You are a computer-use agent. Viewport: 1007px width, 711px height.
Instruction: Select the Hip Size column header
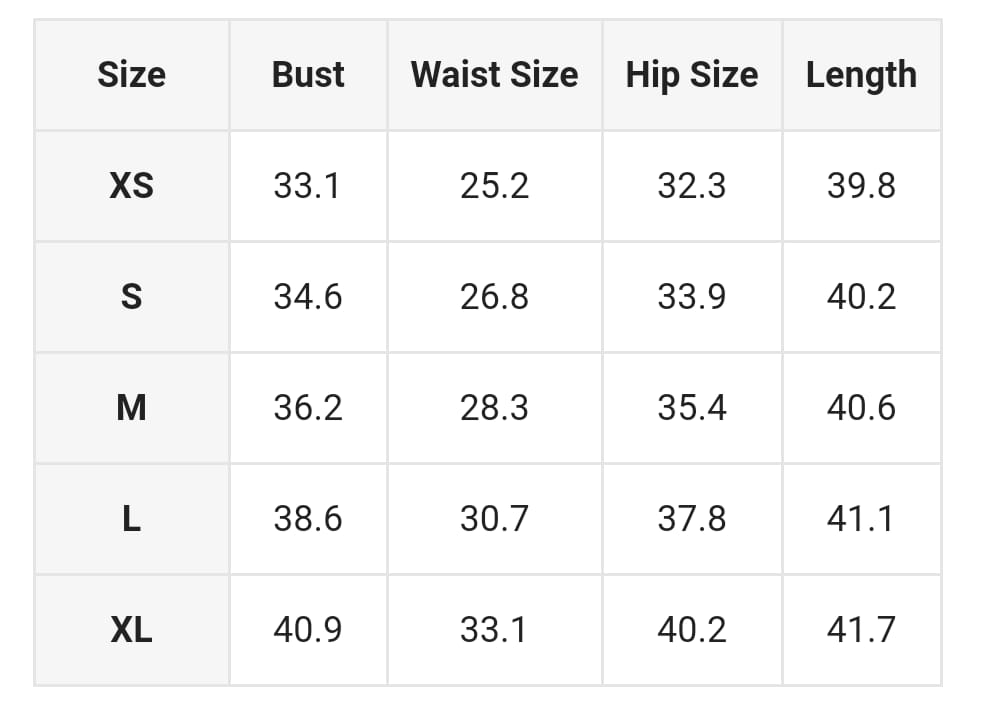[692, 75]
